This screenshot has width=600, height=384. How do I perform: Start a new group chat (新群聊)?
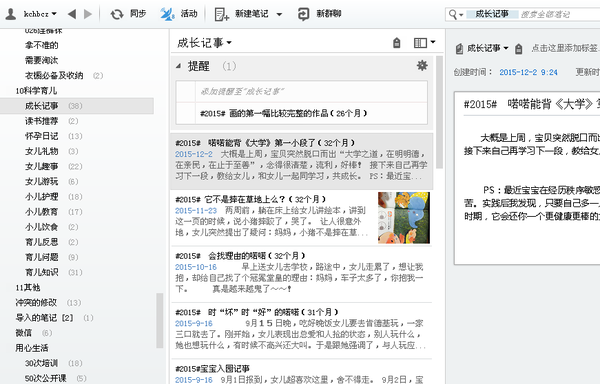319,14
